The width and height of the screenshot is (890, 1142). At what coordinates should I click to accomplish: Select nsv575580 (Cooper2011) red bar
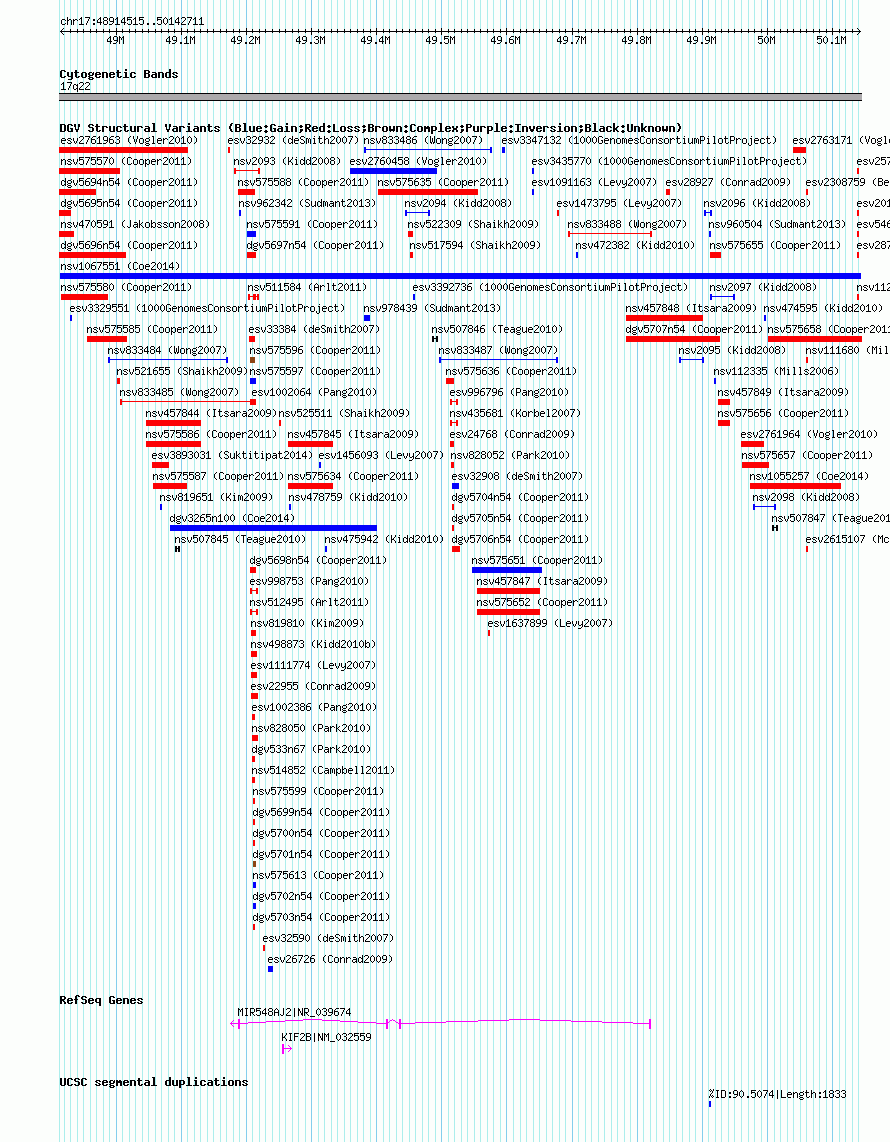point(84,297)
